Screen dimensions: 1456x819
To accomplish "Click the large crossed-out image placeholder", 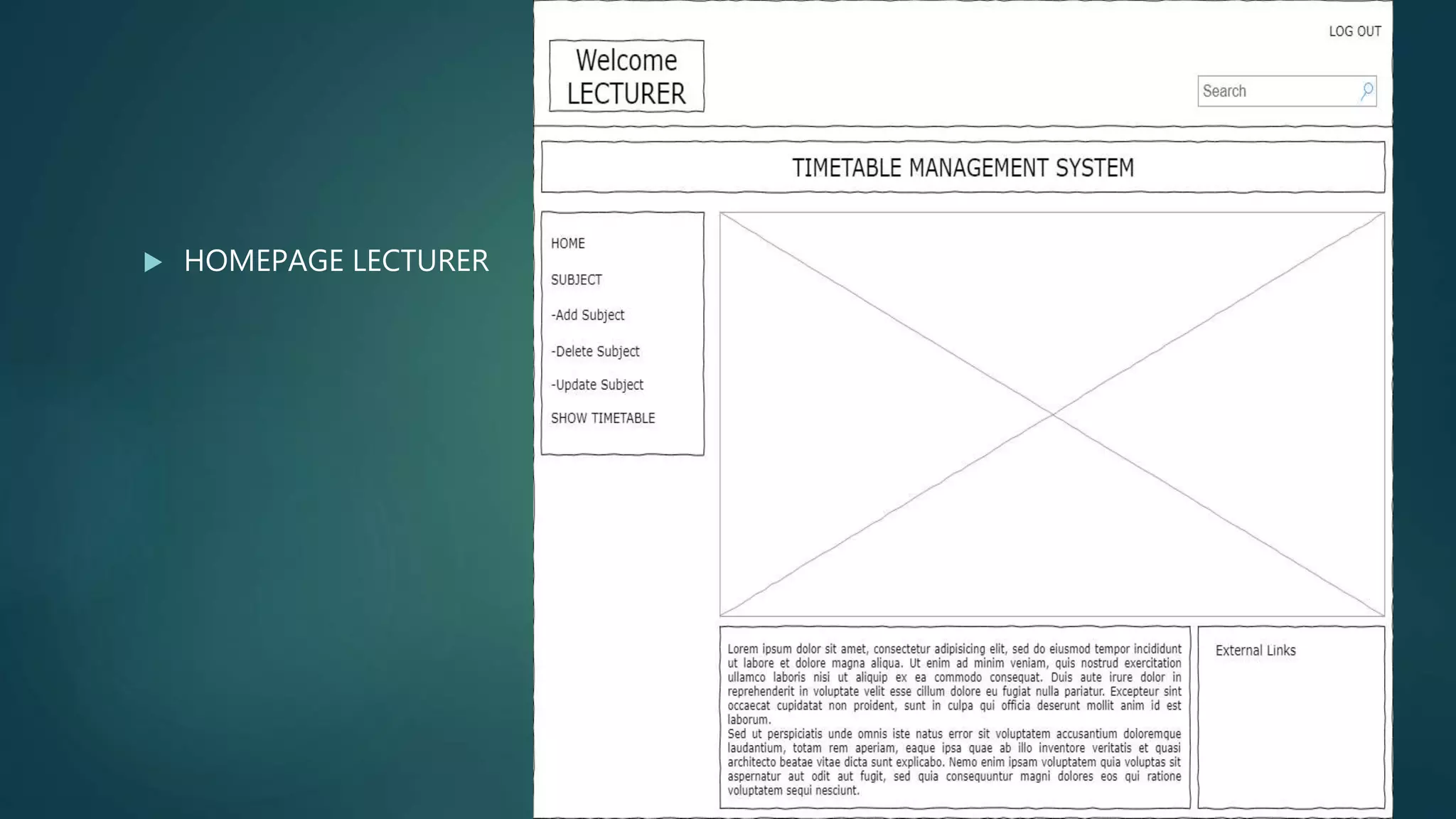I will [x=1052, y=414].
